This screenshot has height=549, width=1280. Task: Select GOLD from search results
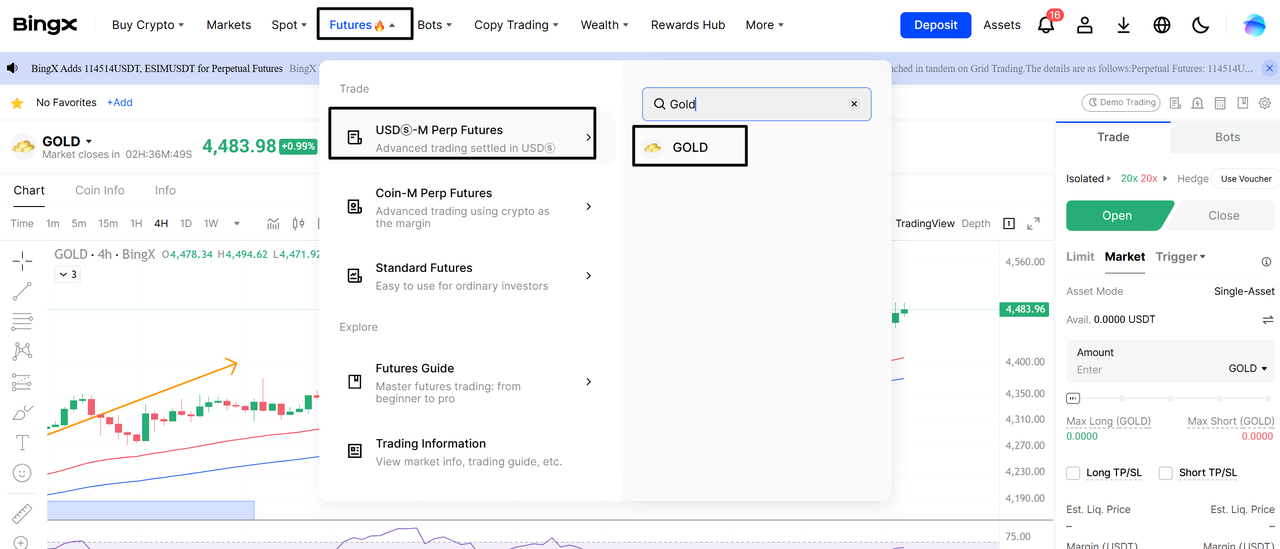point(690,147)
